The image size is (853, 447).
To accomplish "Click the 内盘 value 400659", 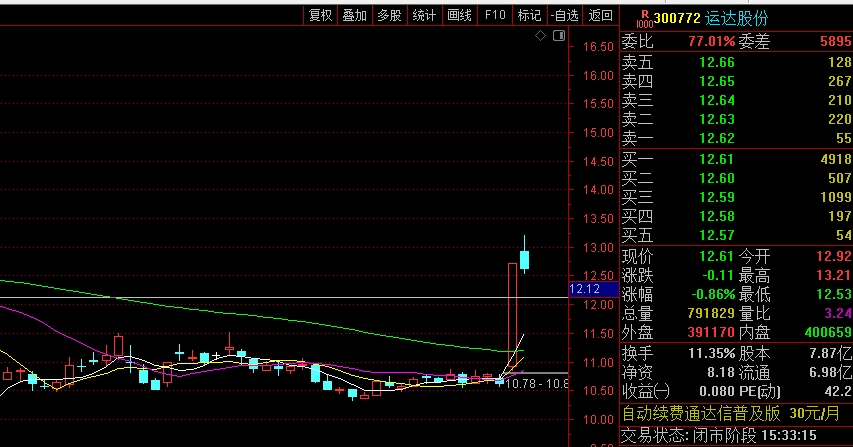I will tap(827, 332).
